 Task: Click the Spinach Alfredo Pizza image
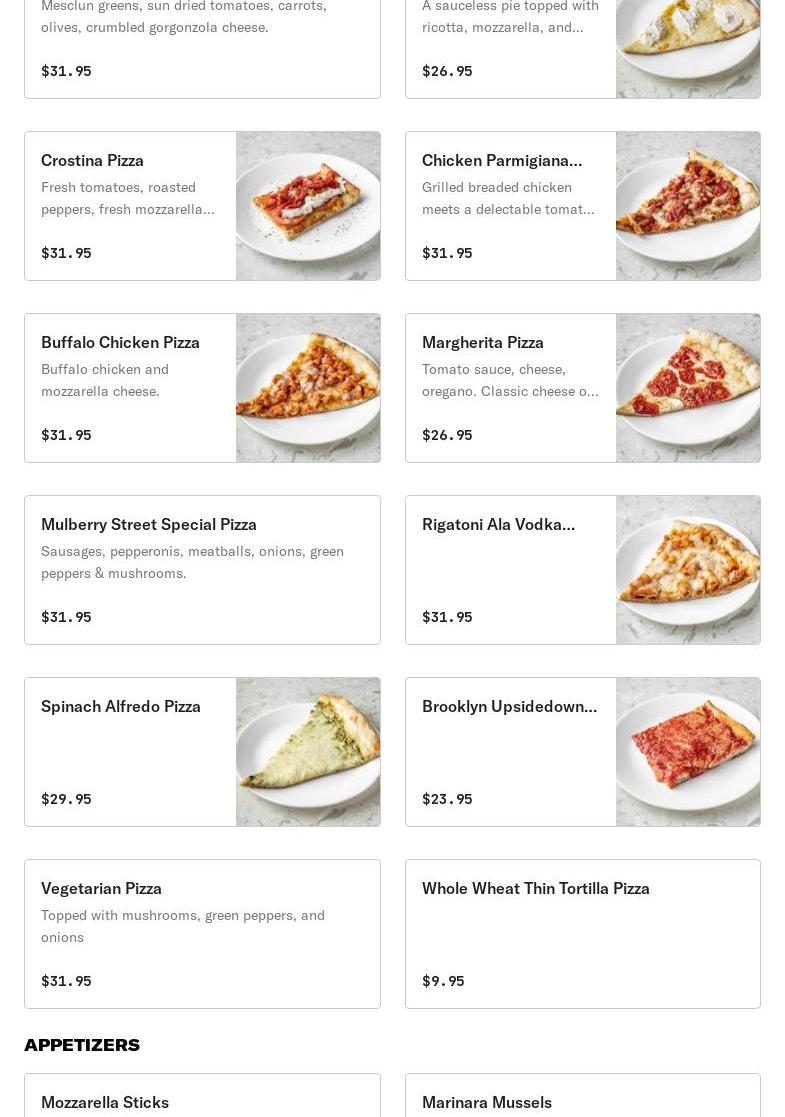pos(308,752)
